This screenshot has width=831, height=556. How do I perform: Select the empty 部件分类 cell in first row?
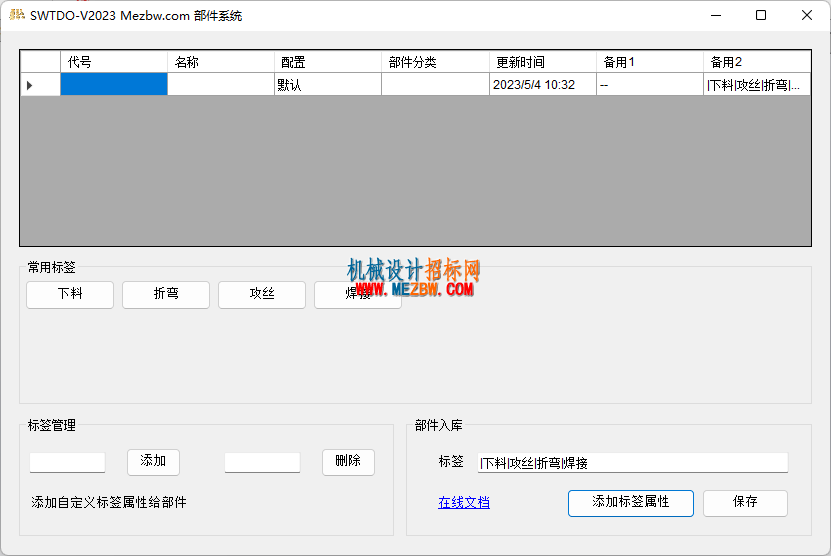coord(435,85)
